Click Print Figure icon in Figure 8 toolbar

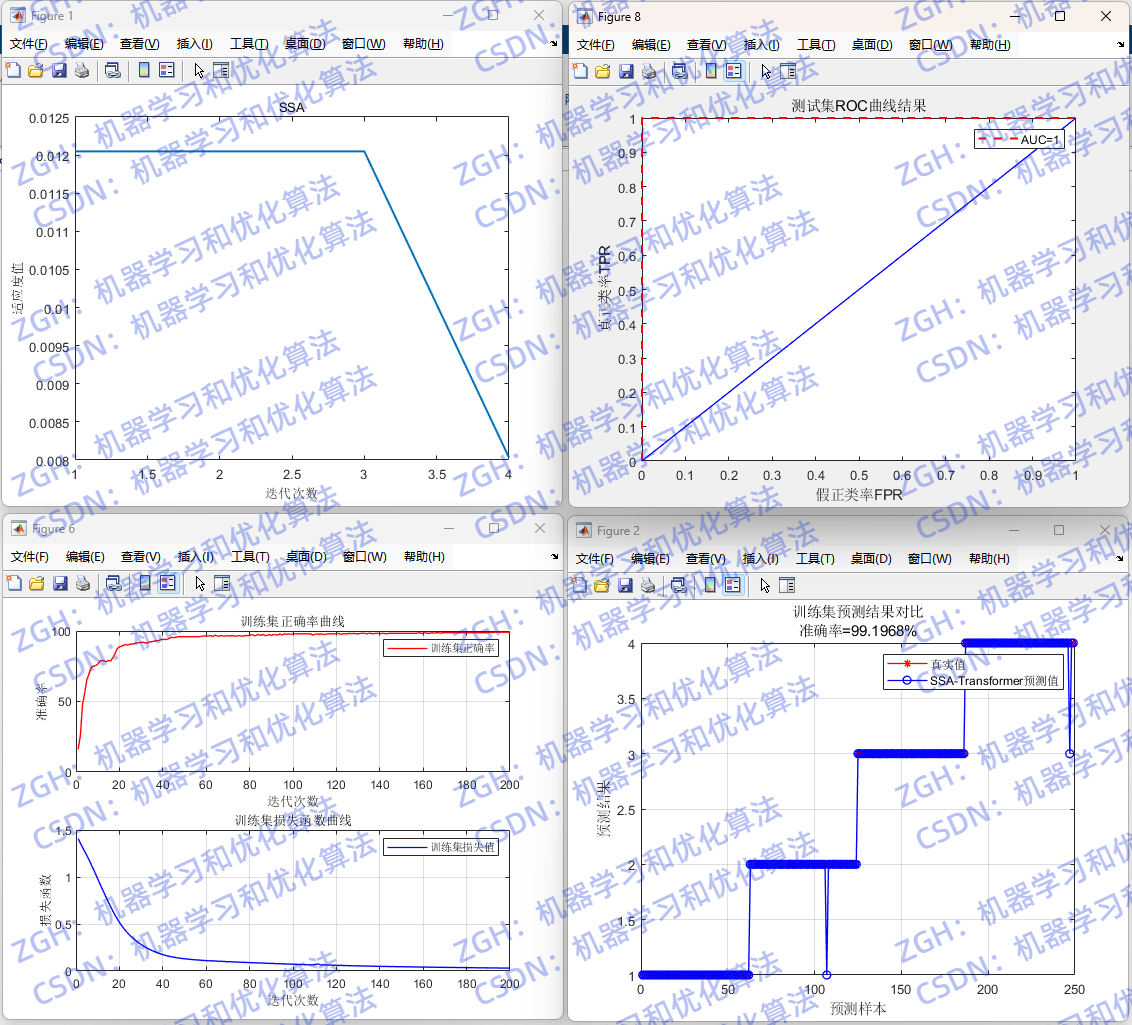click(648, 71)
